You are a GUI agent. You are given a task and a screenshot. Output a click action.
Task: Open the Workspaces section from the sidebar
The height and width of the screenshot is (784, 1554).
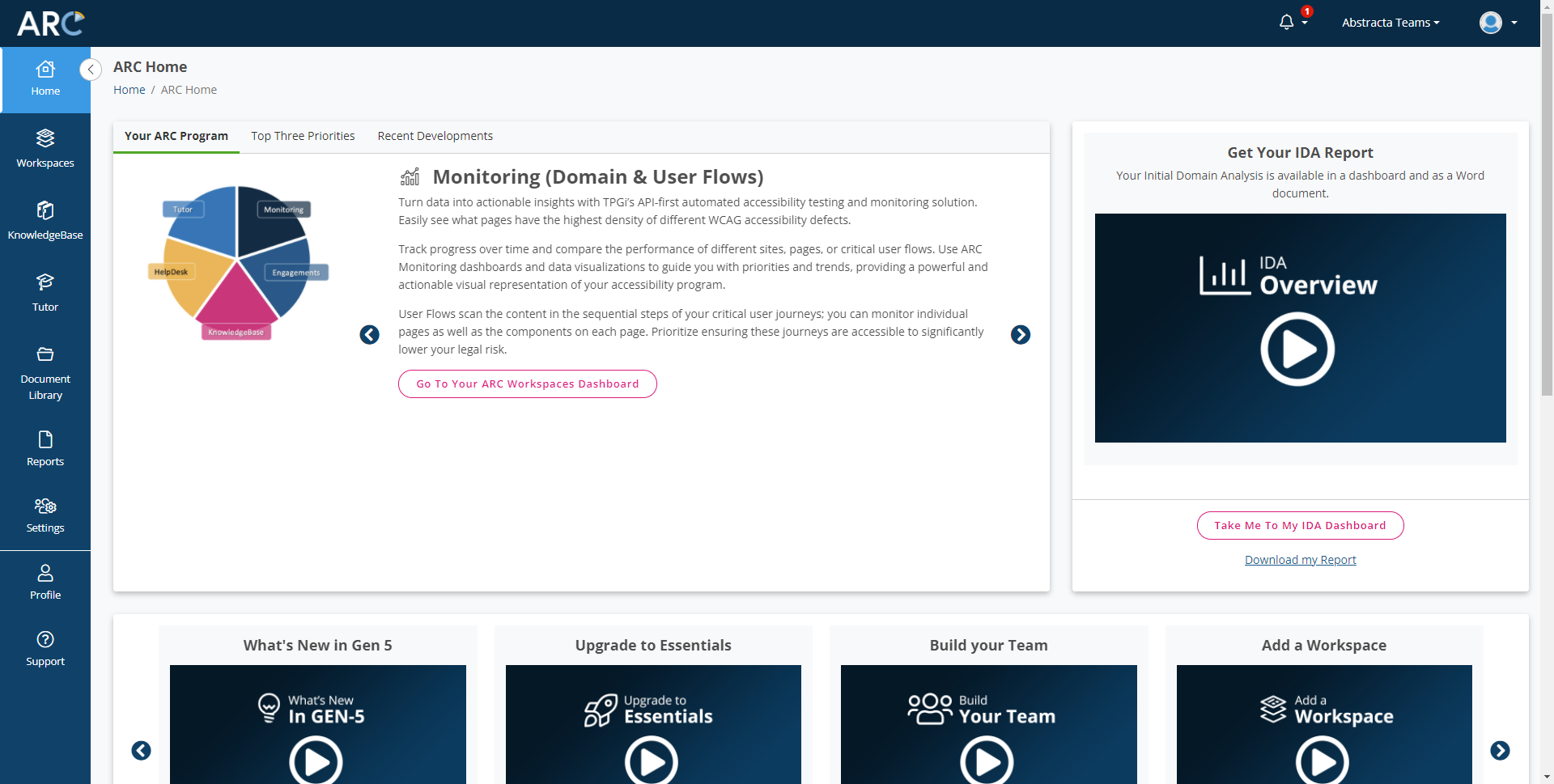[45, 150]
